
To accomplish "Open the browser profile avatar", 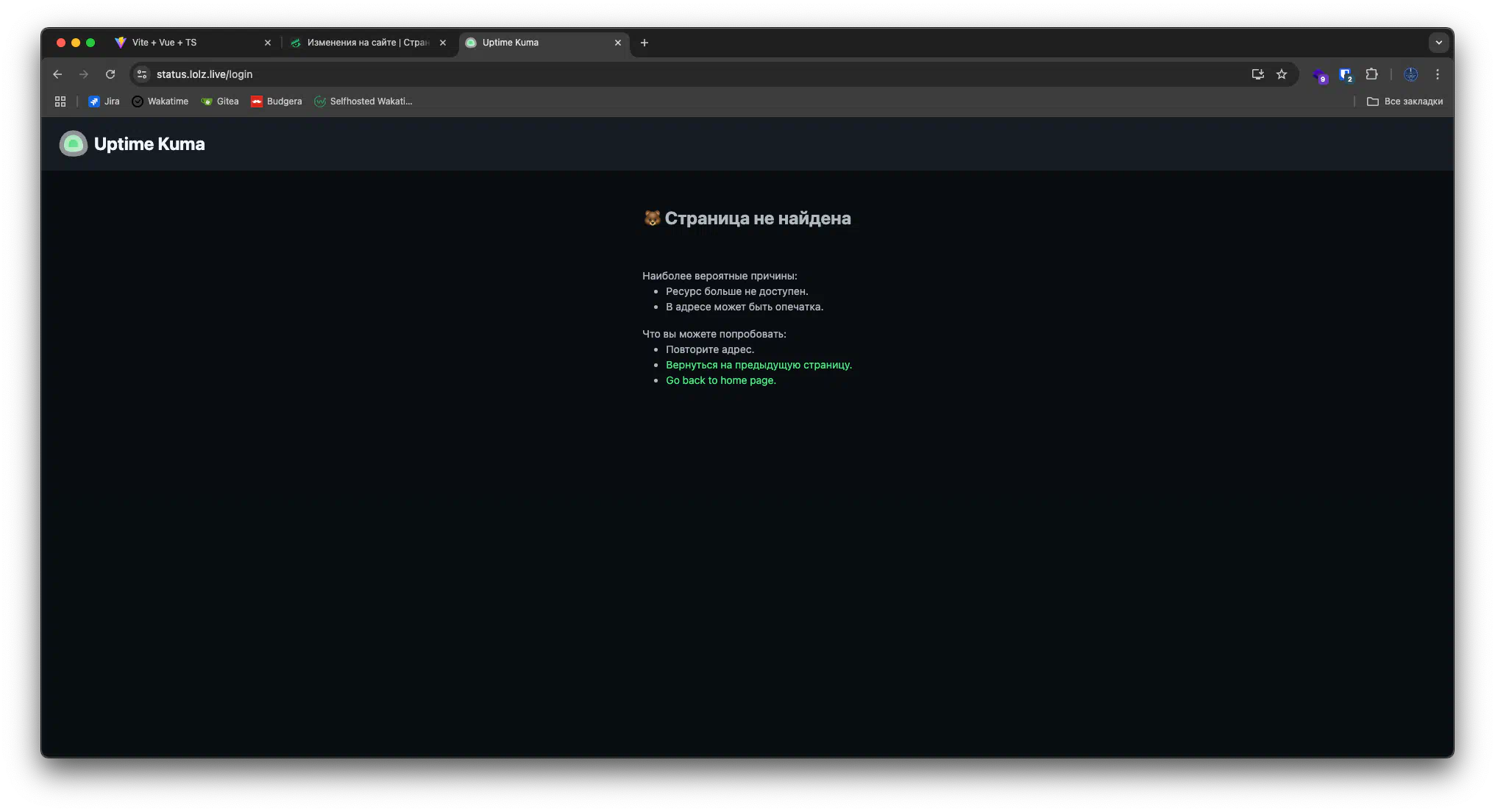I will point(1410,74).
